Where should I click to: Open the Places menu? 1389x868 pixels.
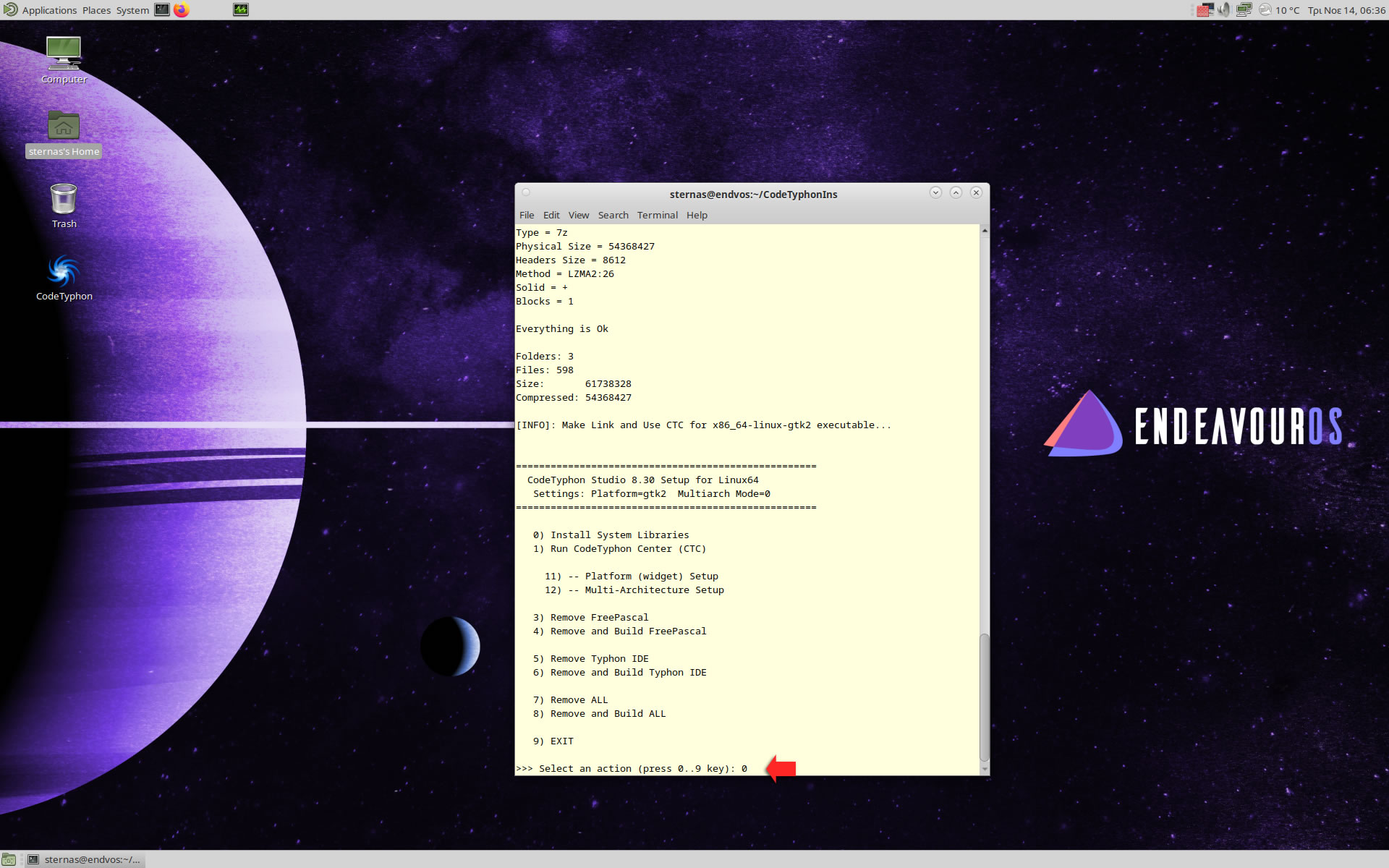96,10
